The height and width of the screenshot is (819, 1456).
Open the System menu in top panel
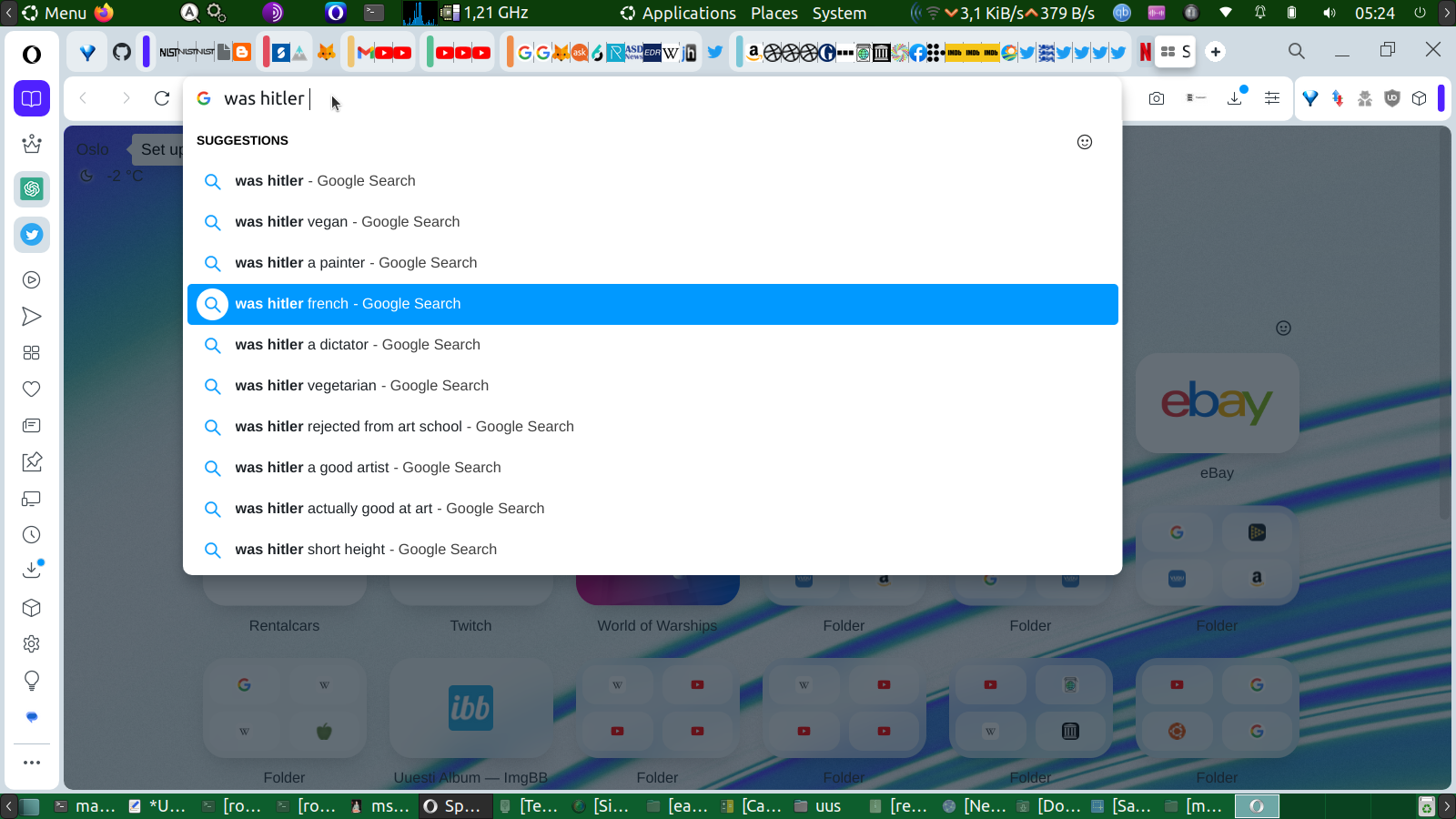tap(839, 13)
